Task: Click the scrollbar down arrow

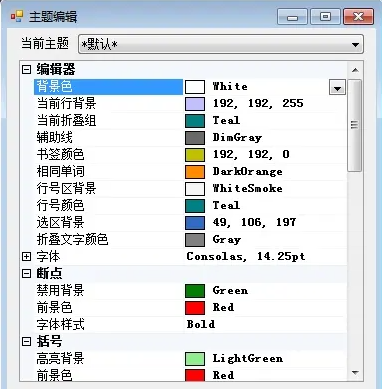Action: tap(355, 373)
